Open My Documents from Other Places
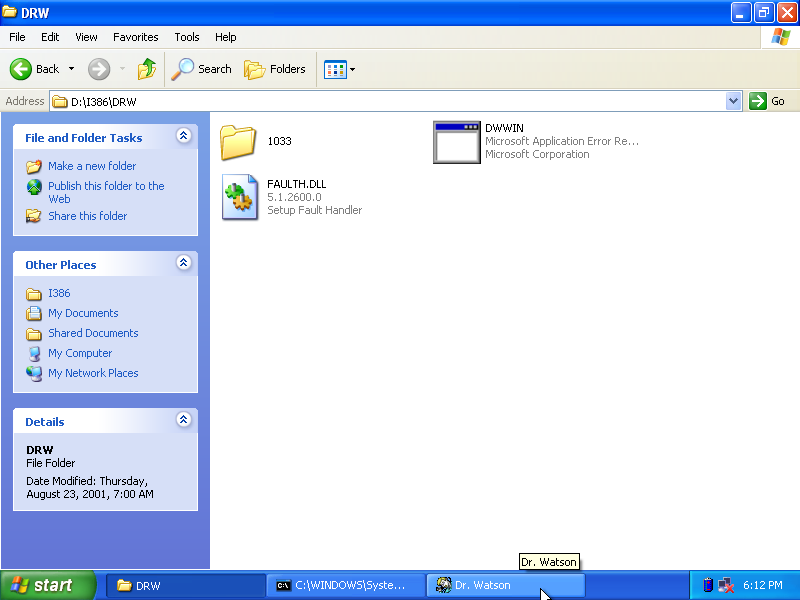Screen dimensions: 800x600 (x=83, y=313)
